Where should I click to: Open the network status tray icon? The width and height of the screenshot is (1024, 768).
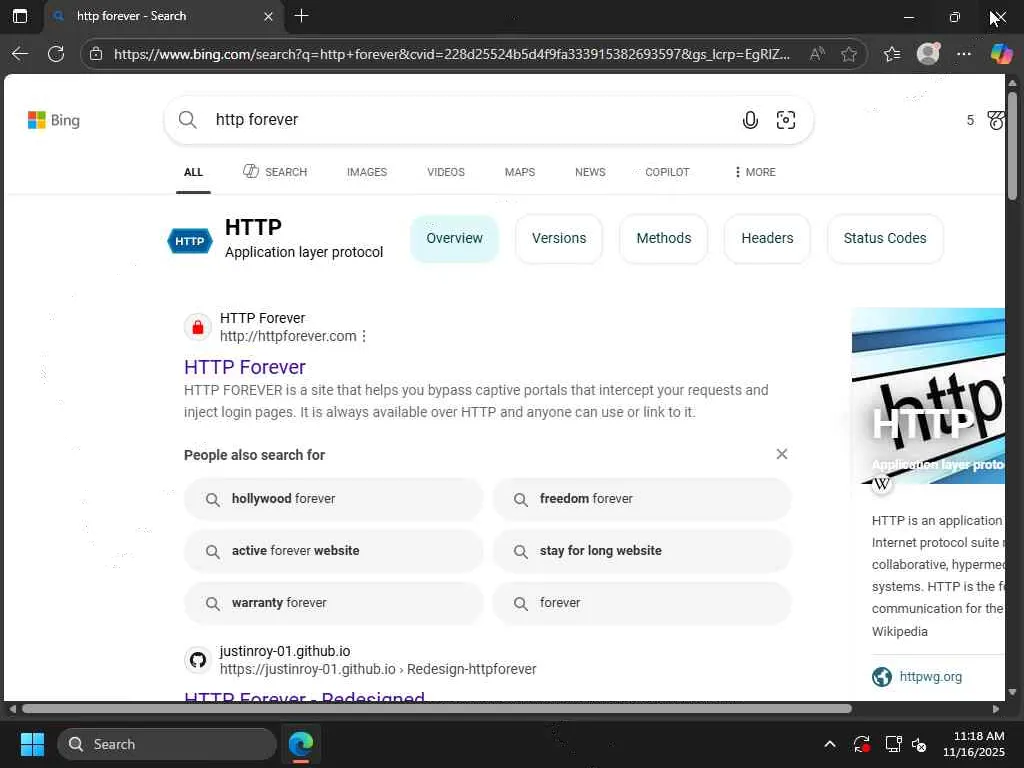[x=893, y=744]
